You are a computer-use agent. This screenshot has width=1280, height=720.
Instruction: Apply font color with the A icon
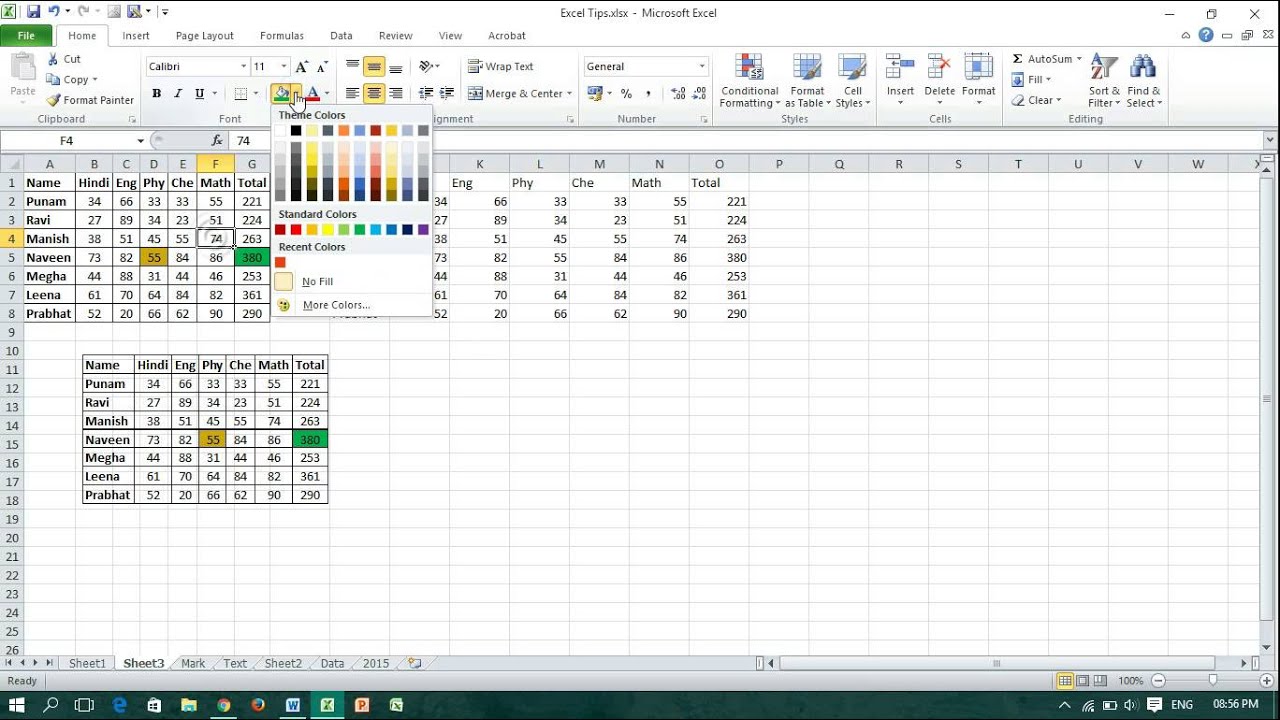[x=312, y=94]
